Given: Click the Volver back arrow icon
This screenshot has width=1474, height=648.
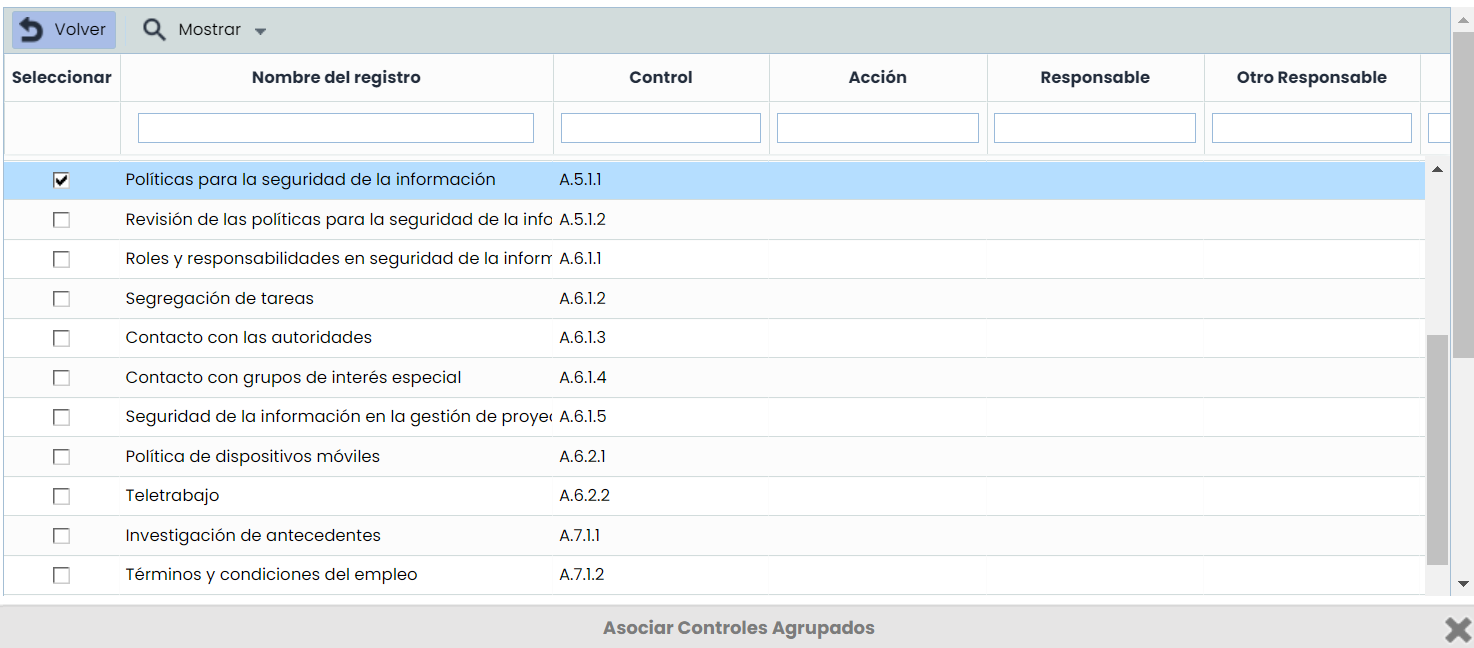Looking at the screenshot, I should [x=31, y=30].
